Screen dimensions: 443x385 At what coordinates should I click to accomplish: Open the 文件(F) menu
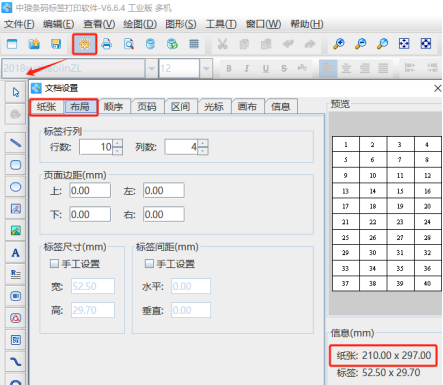point(19,24)
